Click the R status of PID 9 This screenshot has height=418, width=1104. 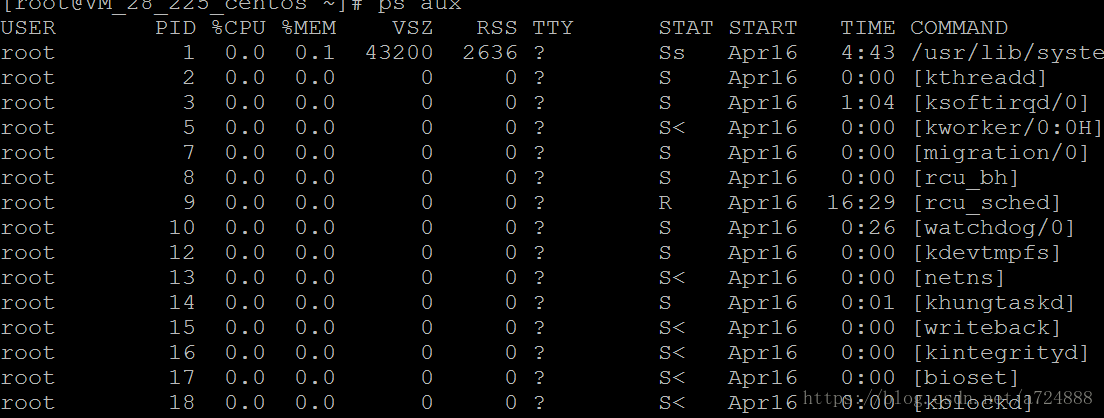click(665, 203)
